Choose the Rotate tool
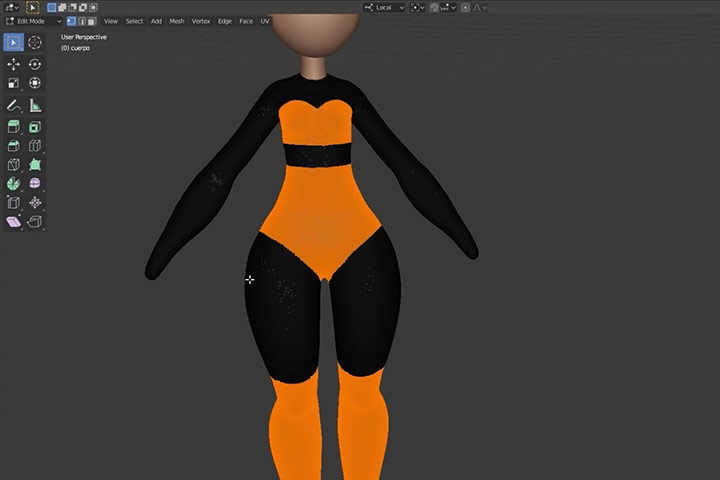 coord(35,64)
